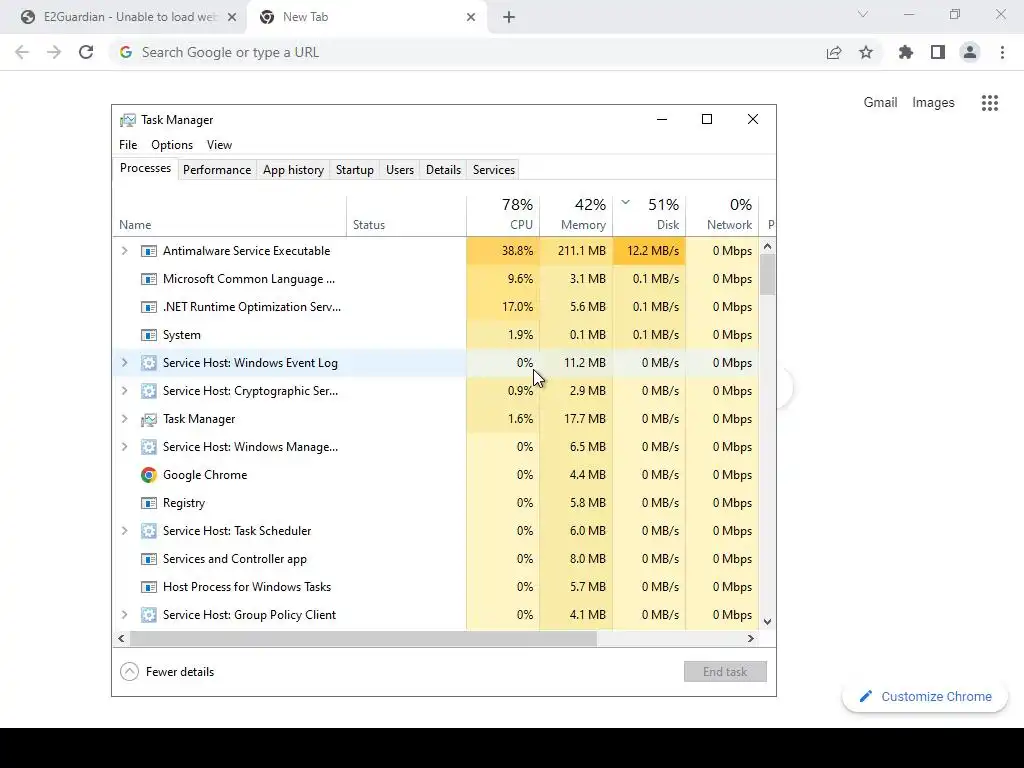
Task: Open the Chrome three-dot menu
Action: click(1002, 52)
